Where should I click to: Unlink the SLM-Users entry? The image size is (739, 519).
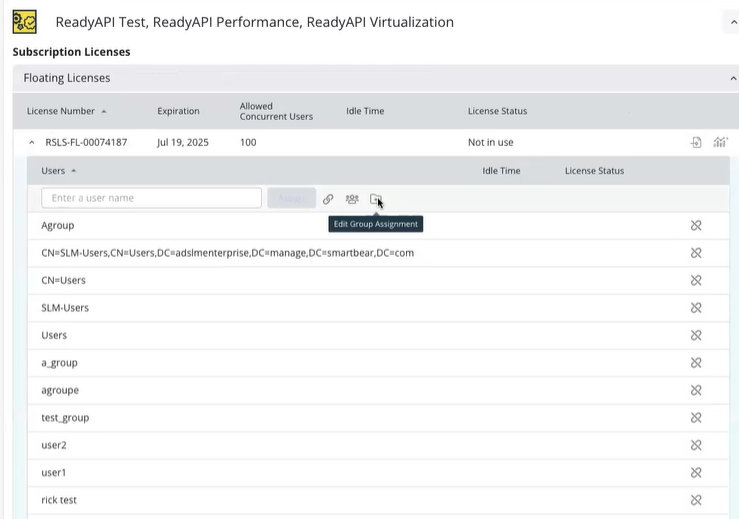[696, 308]
